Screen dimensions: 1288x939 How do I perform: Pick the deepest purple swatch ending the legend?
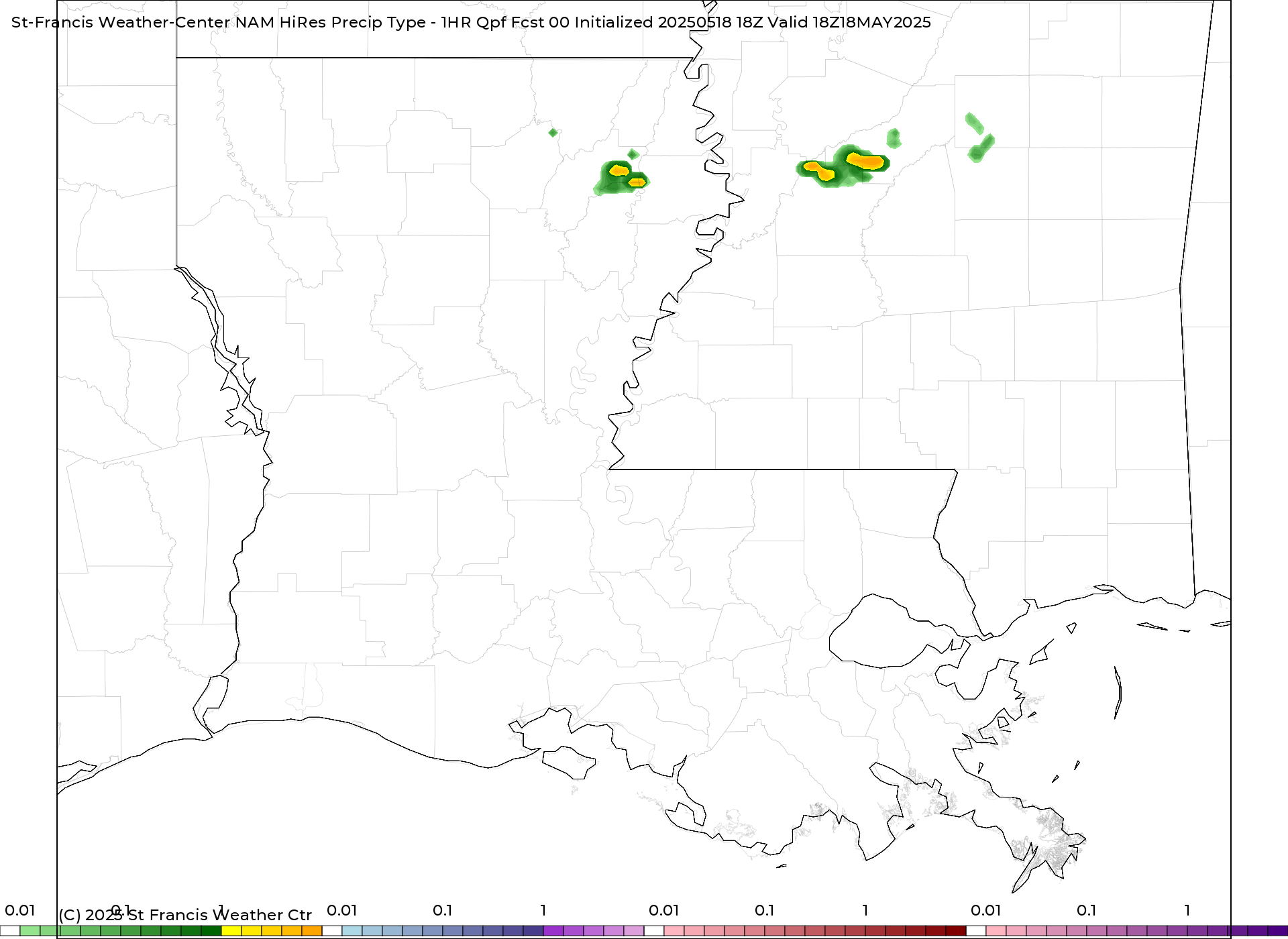[x=1278, y=931]
